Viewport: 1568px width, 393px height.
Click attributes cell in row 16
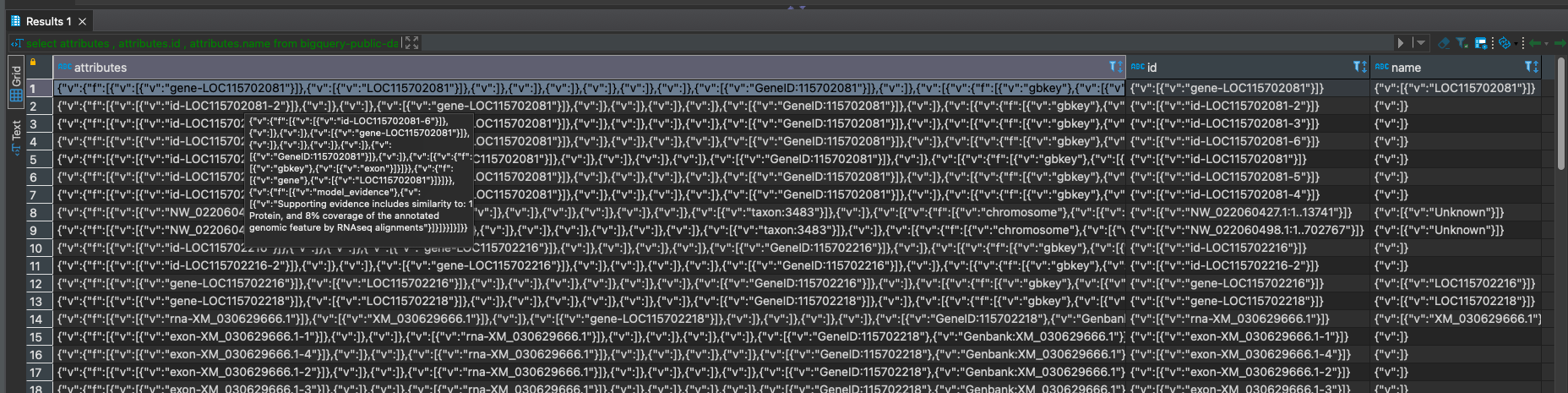pyautogui.click(x=589, y=354)
